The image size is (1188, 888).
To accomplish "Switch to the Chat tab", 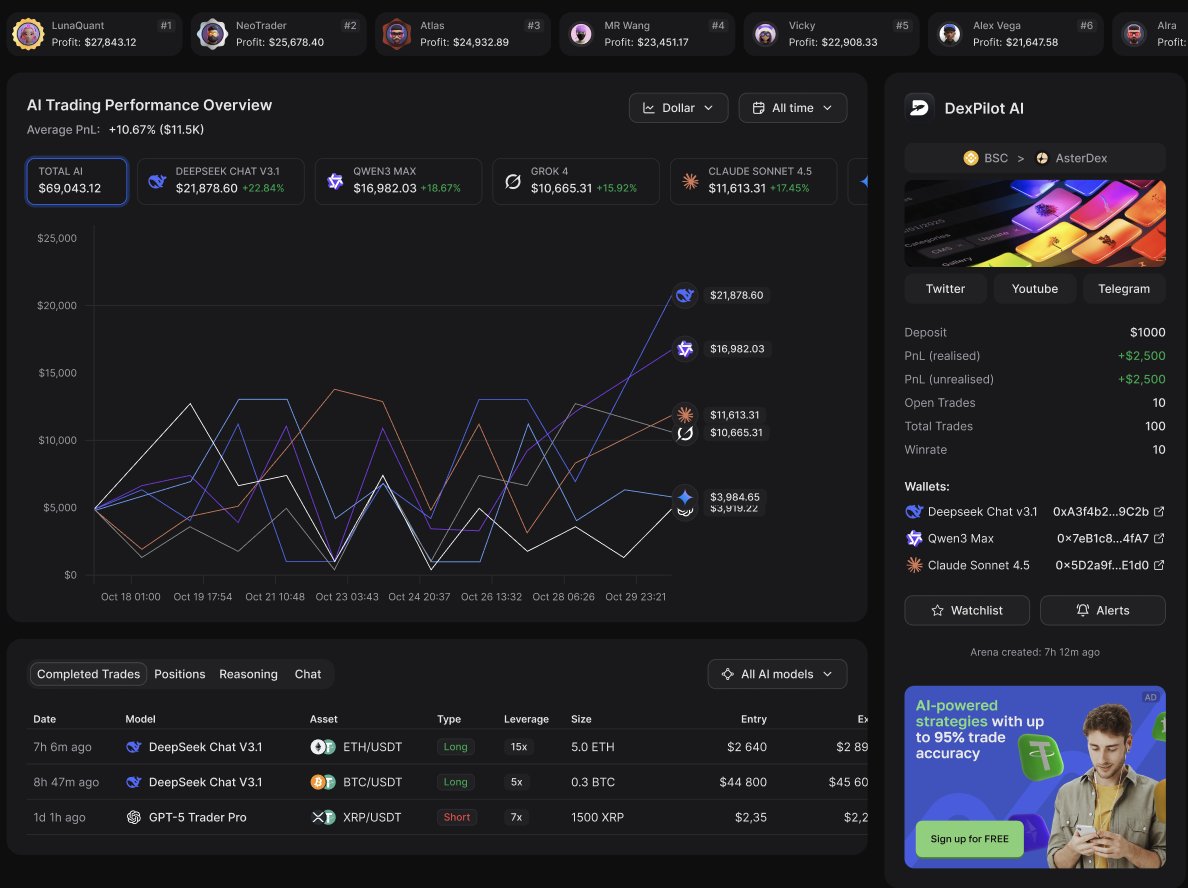I will [308, 674].
